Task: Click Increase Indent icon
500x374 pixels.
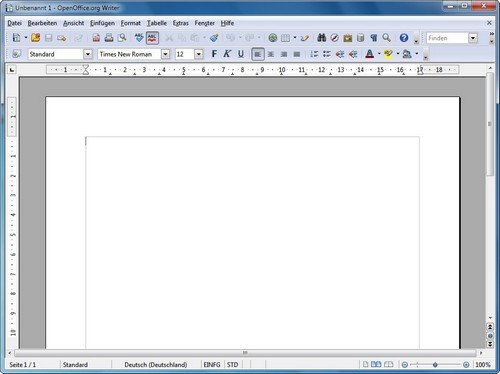Action: point(353,54)
